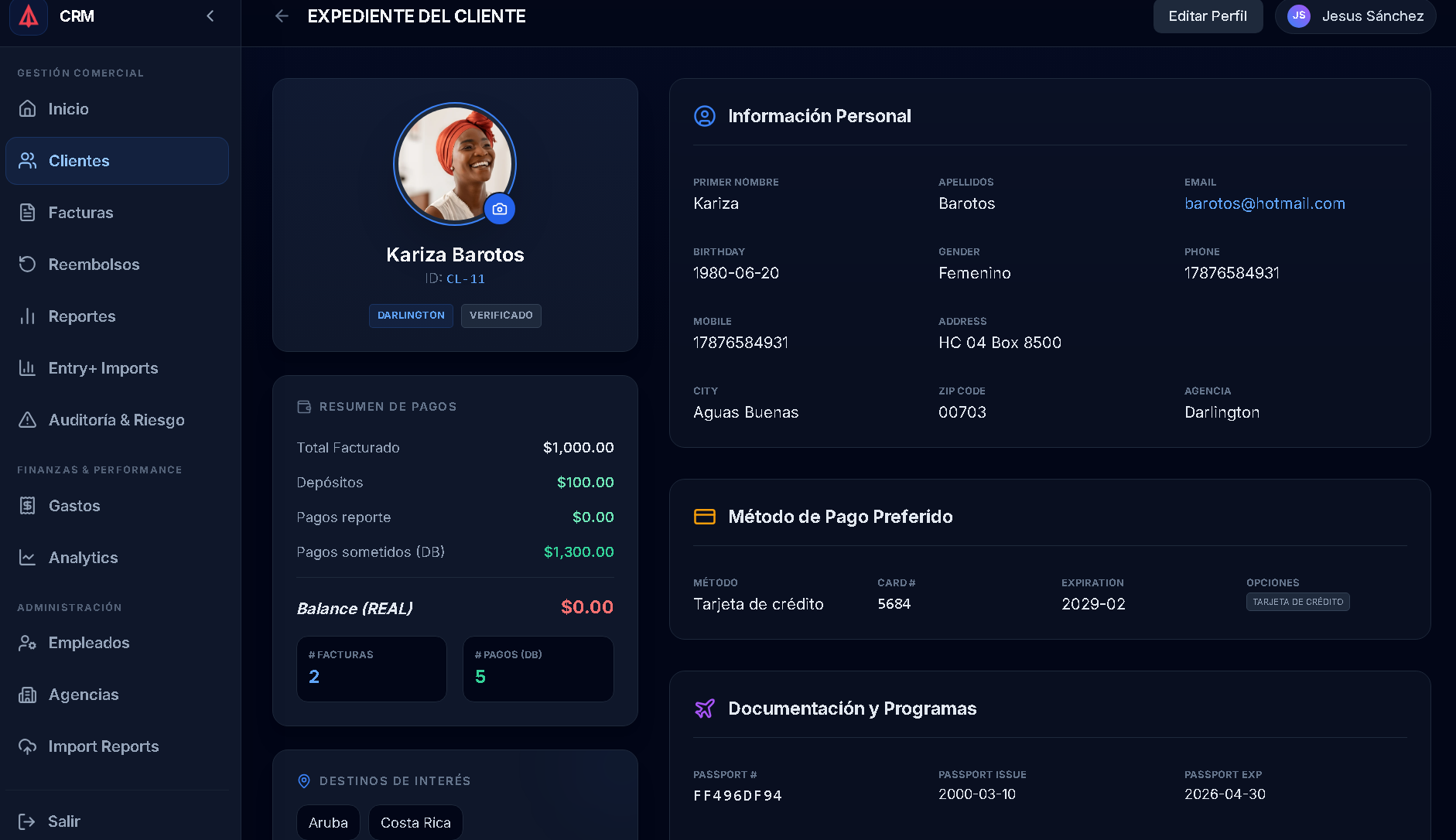
Task: Click the camera icon on profile photo
Action: click(500, 209)
